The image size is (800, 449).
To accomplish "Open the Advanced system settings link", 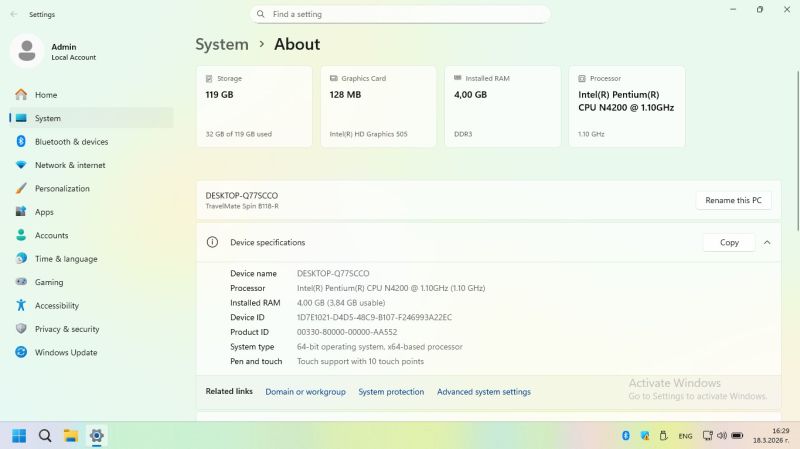I will click(483, 392).
